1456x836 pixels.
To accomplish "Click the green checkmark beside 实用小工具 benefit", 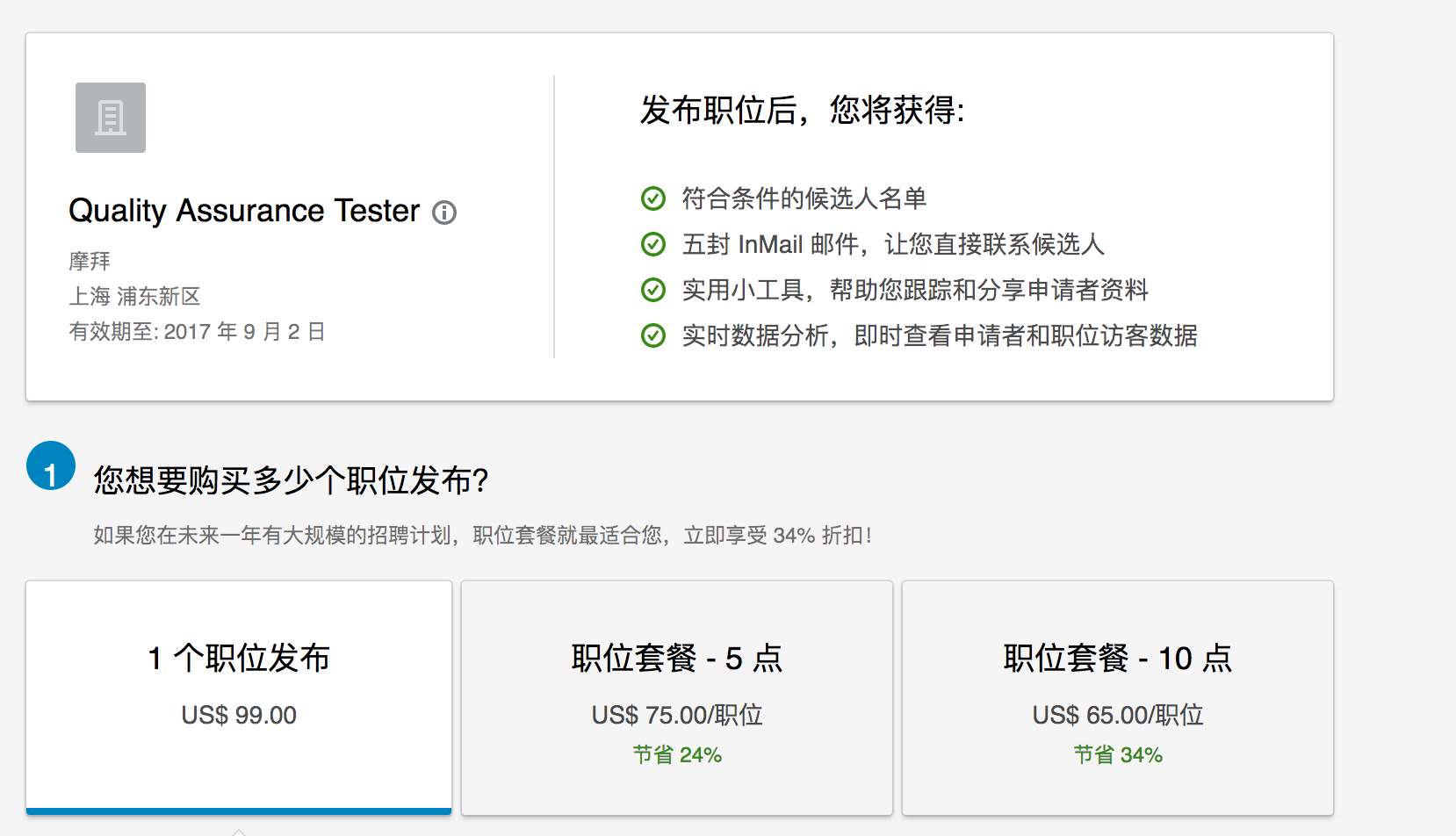I will point(653,290).
